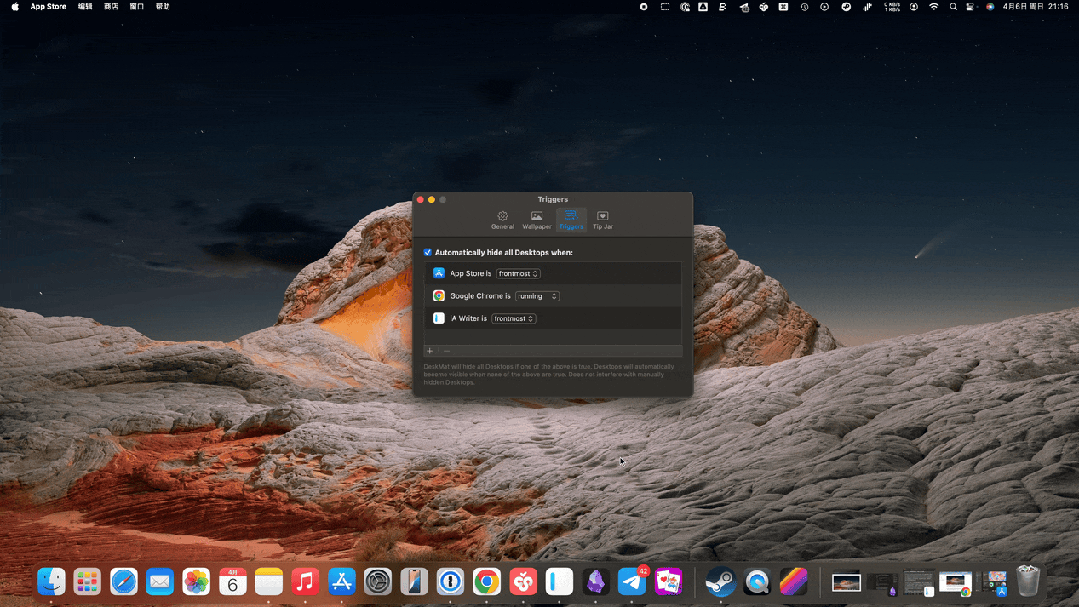
Task: Open Photos from the Dock
Action: click(196, 582)
